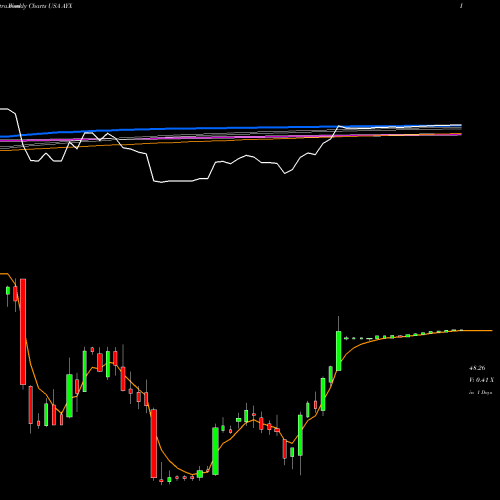
Task: Click the tall green candle at rally peak
Action: click(339, 351)
